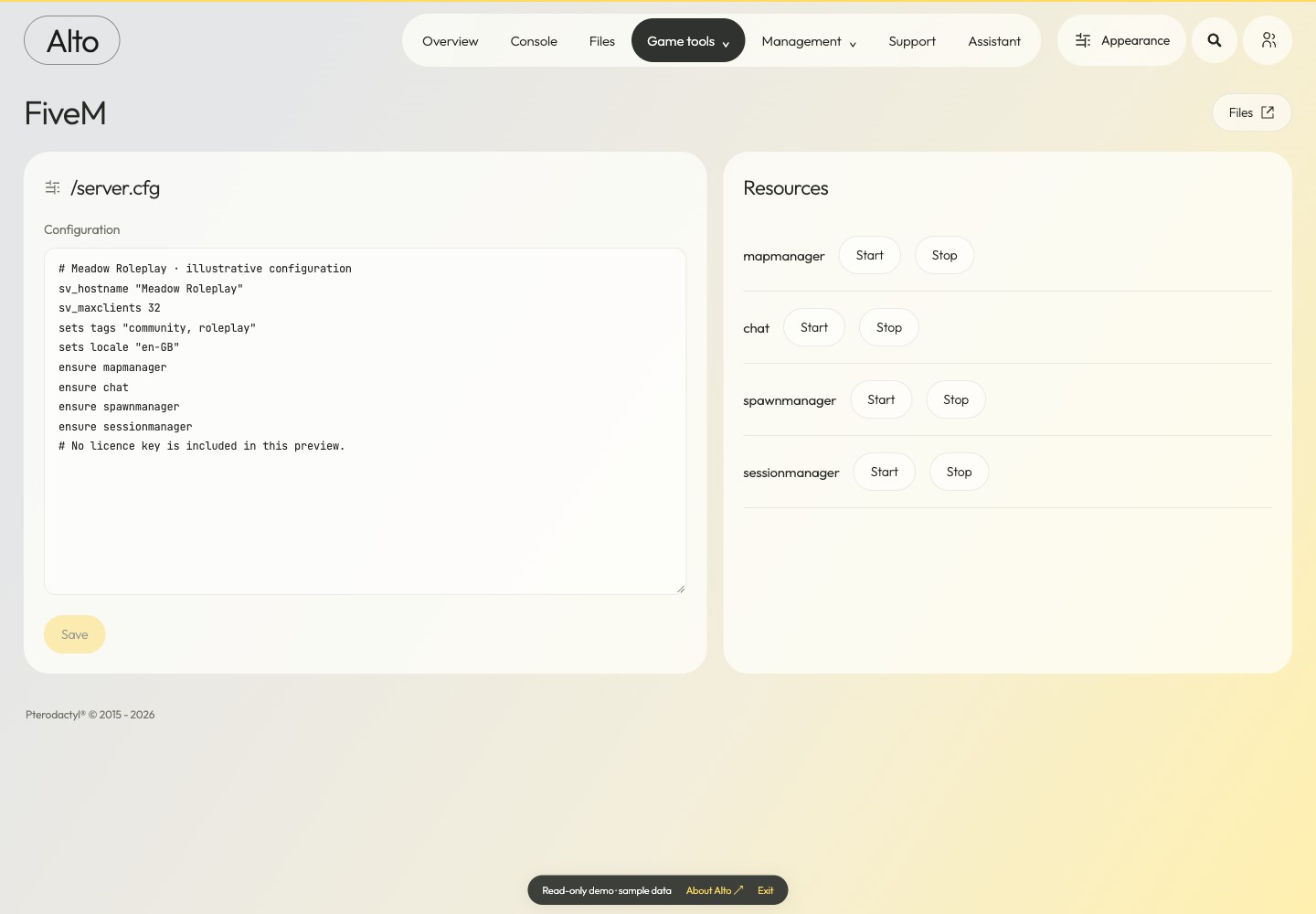The height and width of the screenshot is (914, 1316).
Task: Click into the server.cfg configuration editor
Action: [x=365, y=421]
